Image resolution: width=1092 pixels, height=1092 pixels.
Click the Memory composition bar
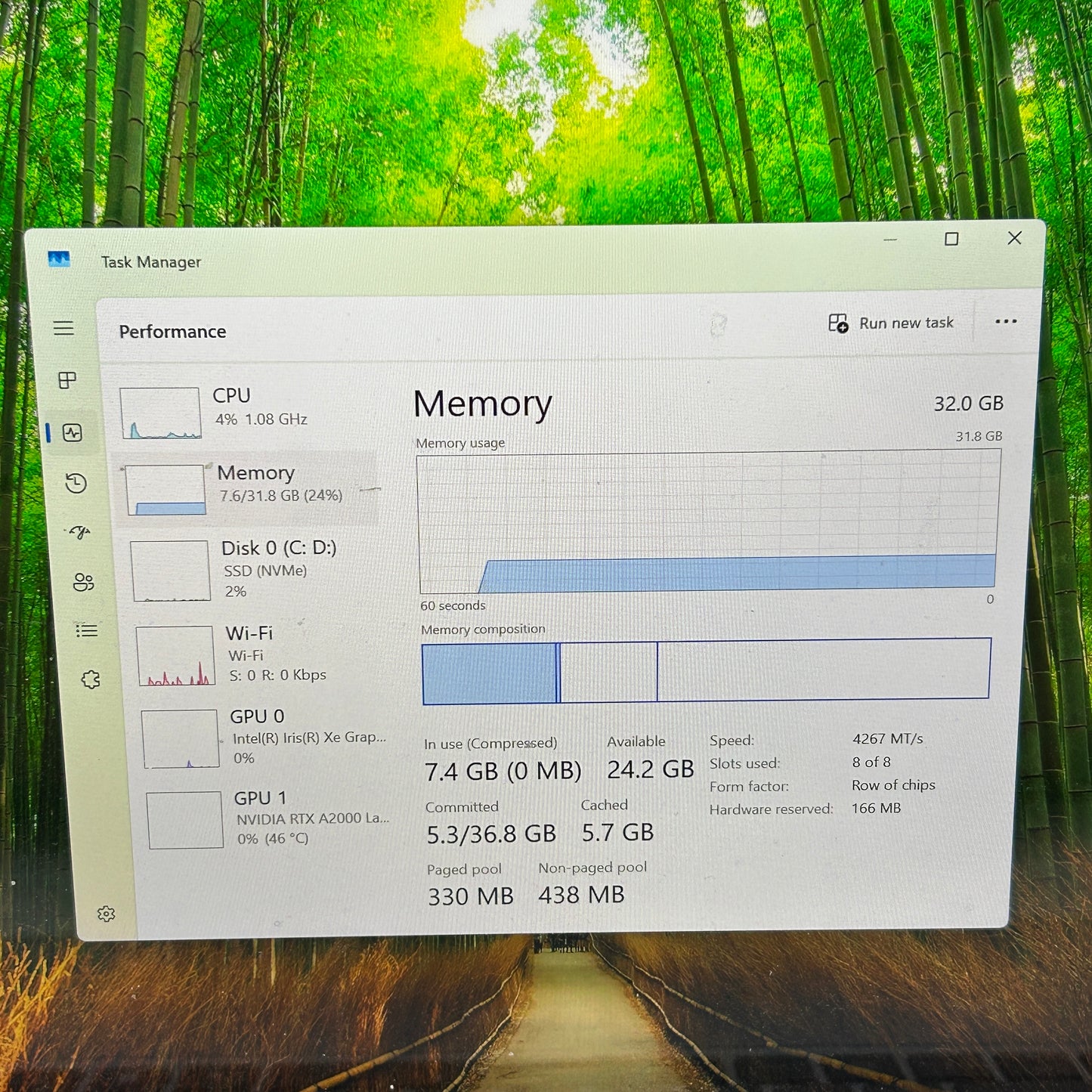pos(706,671)
